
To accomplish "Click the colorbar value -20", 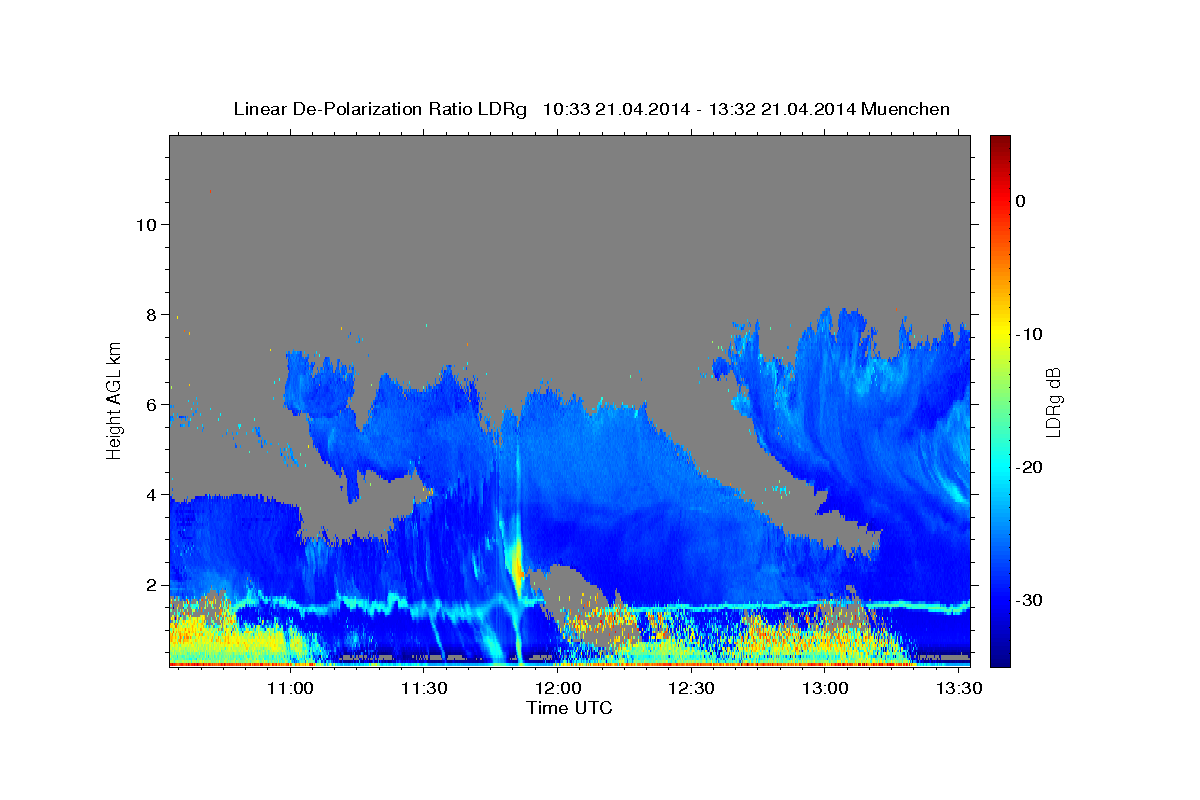I will [1030, 467].
